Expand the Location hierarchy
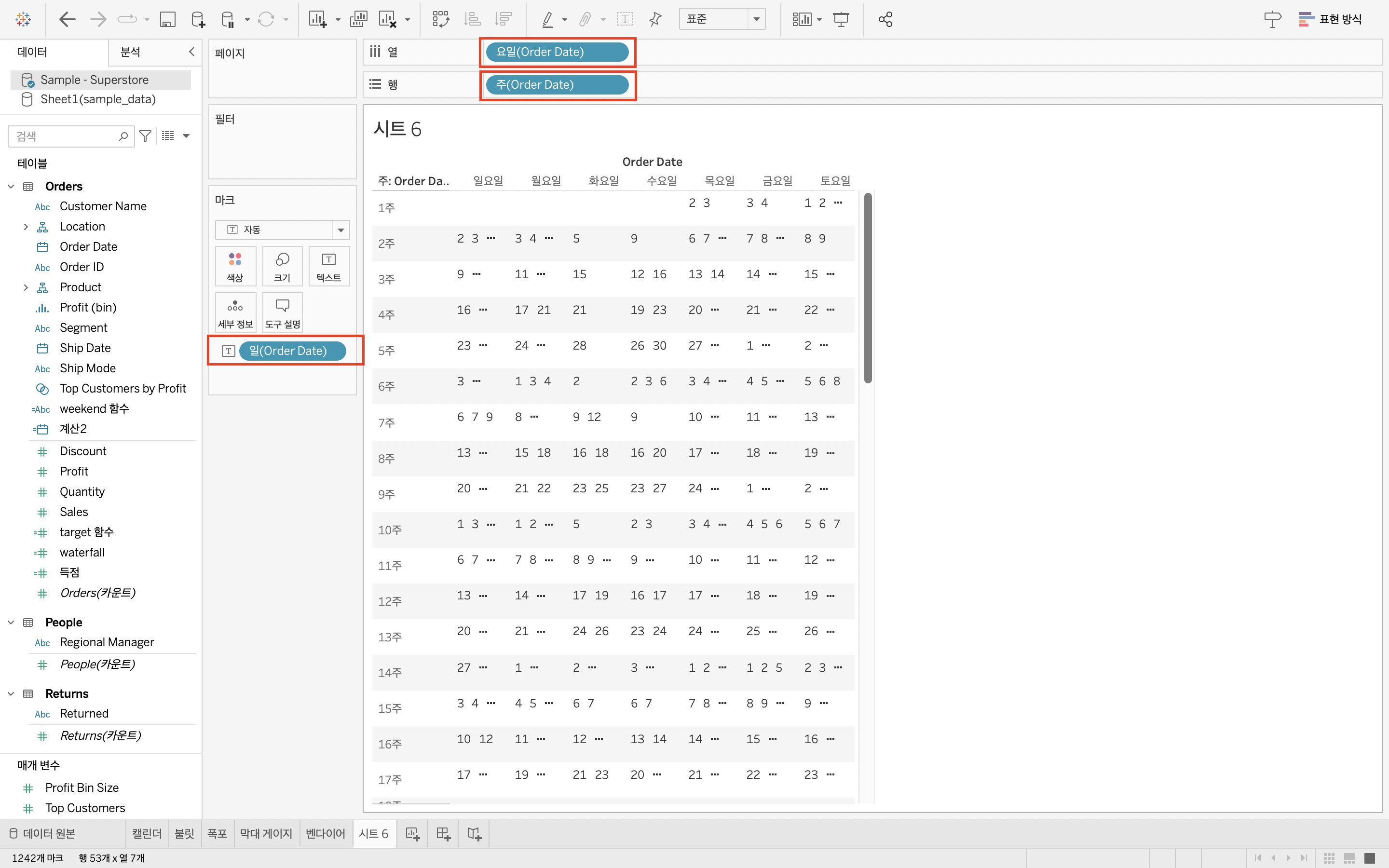 (26, 227)
